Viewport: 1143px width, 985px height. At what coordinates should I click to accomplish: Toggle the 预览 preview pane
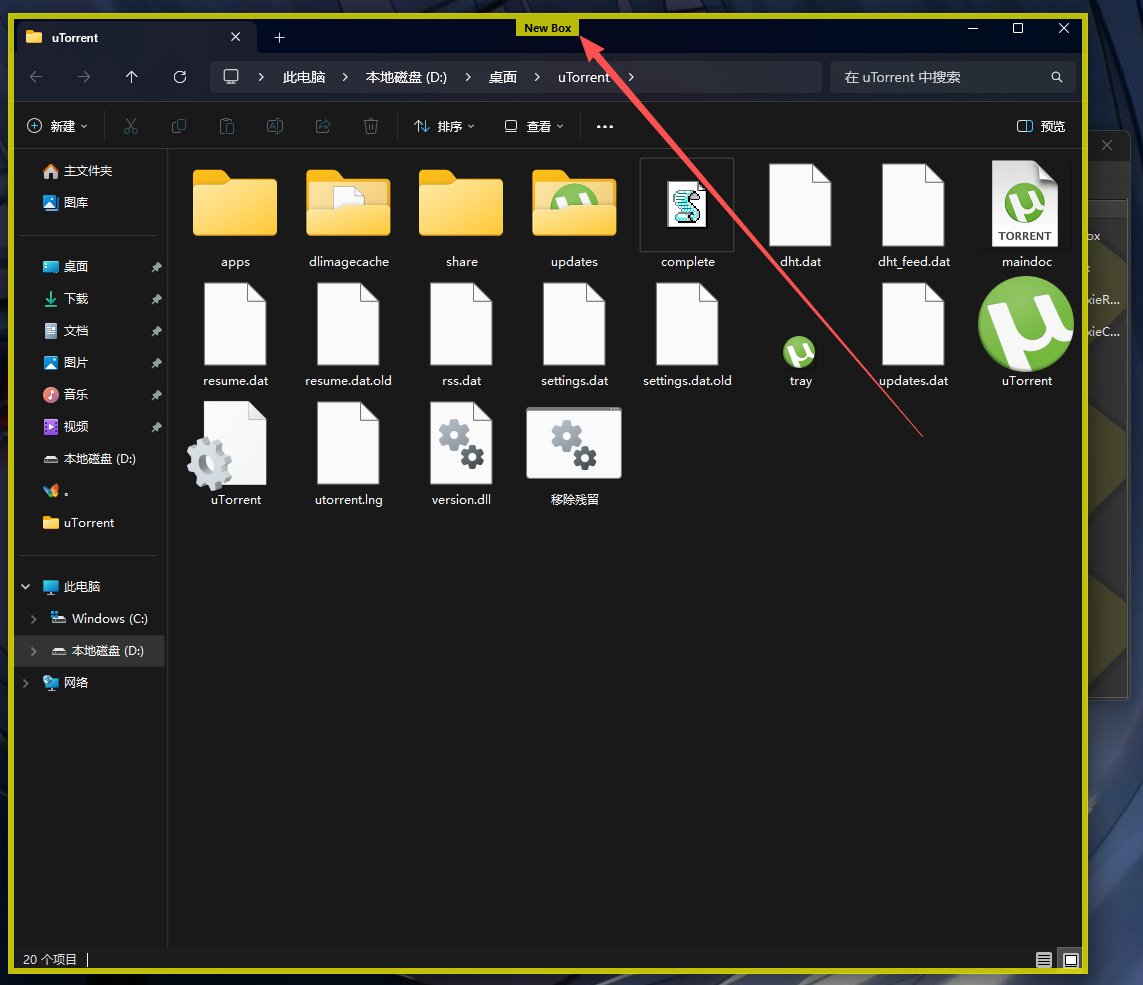pyautogui.click(x=1041, y=126)
